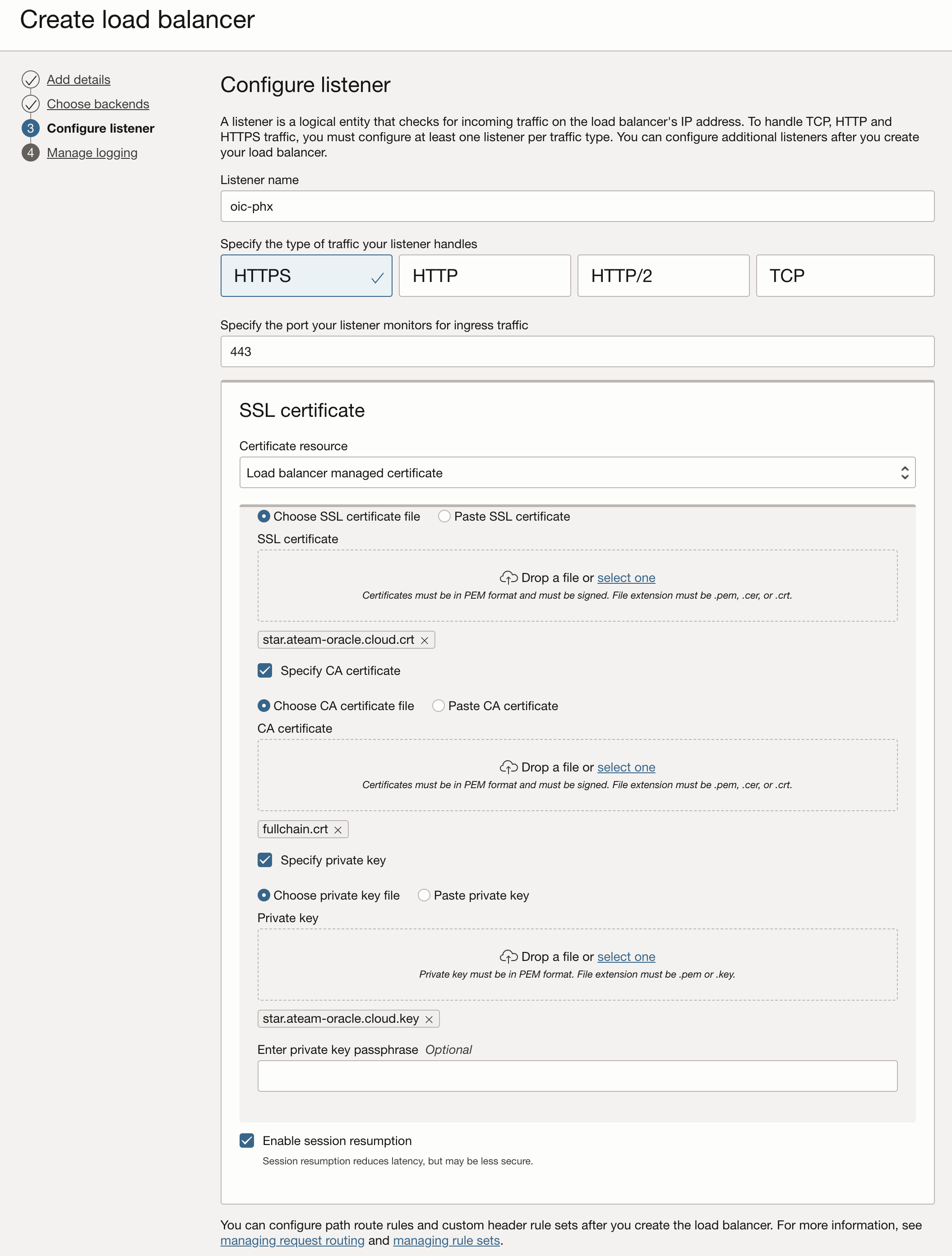
Task: Select Paste private key radio option
Action: (x=424, y=896)
